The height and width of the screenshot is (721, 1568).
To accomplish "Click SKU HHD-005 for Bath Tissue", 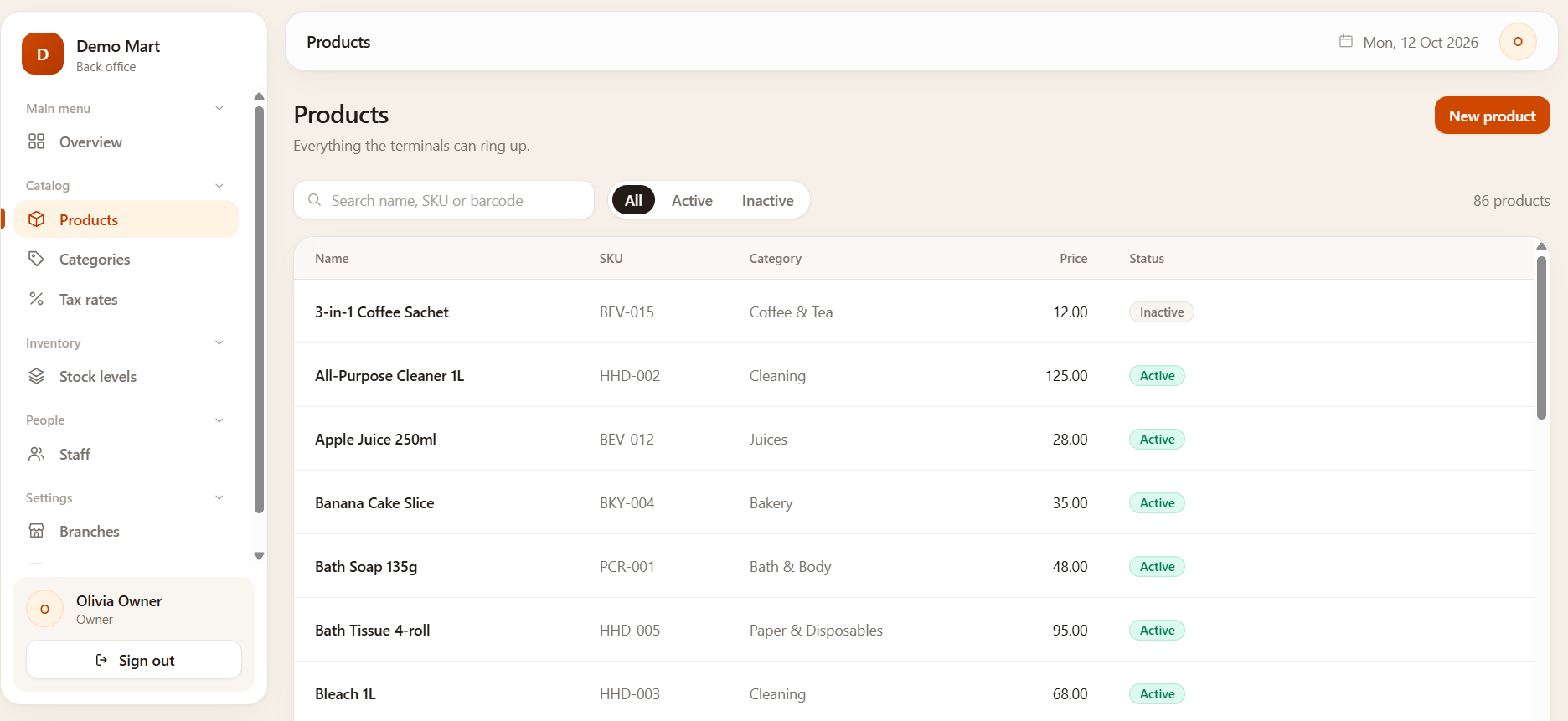I will [x=630, y=631].
